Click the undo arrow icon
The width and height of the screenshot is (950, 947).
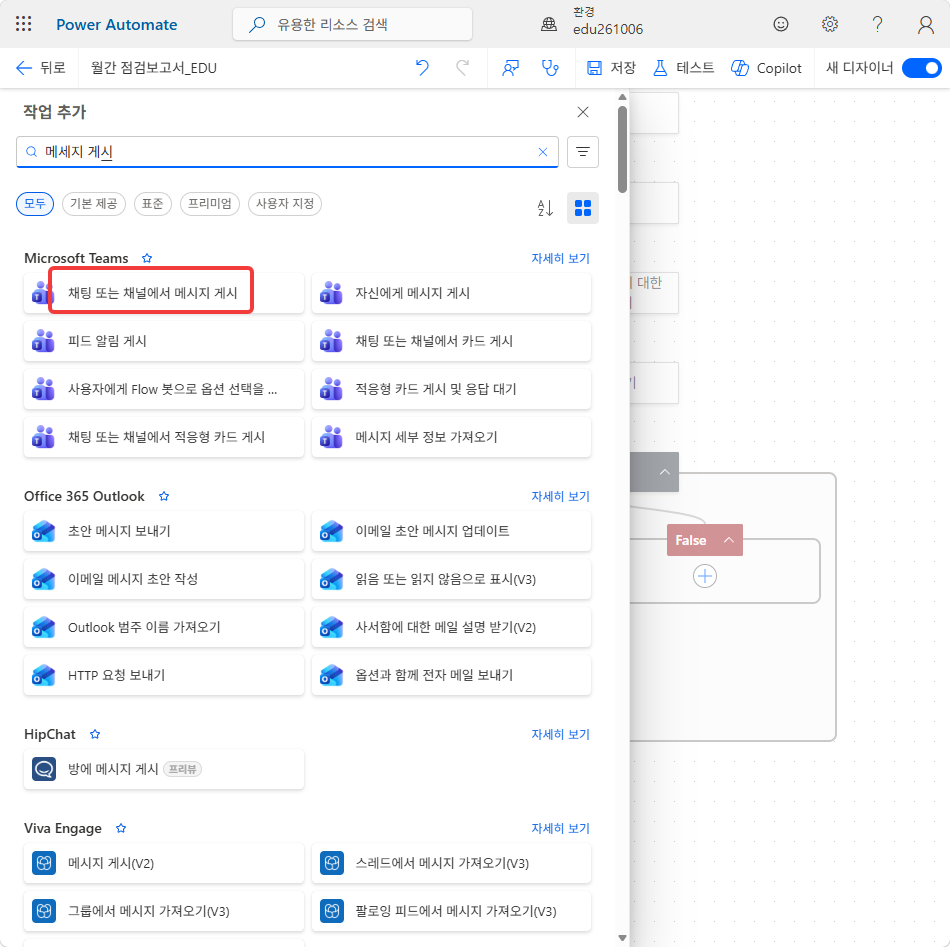point(422,68)
